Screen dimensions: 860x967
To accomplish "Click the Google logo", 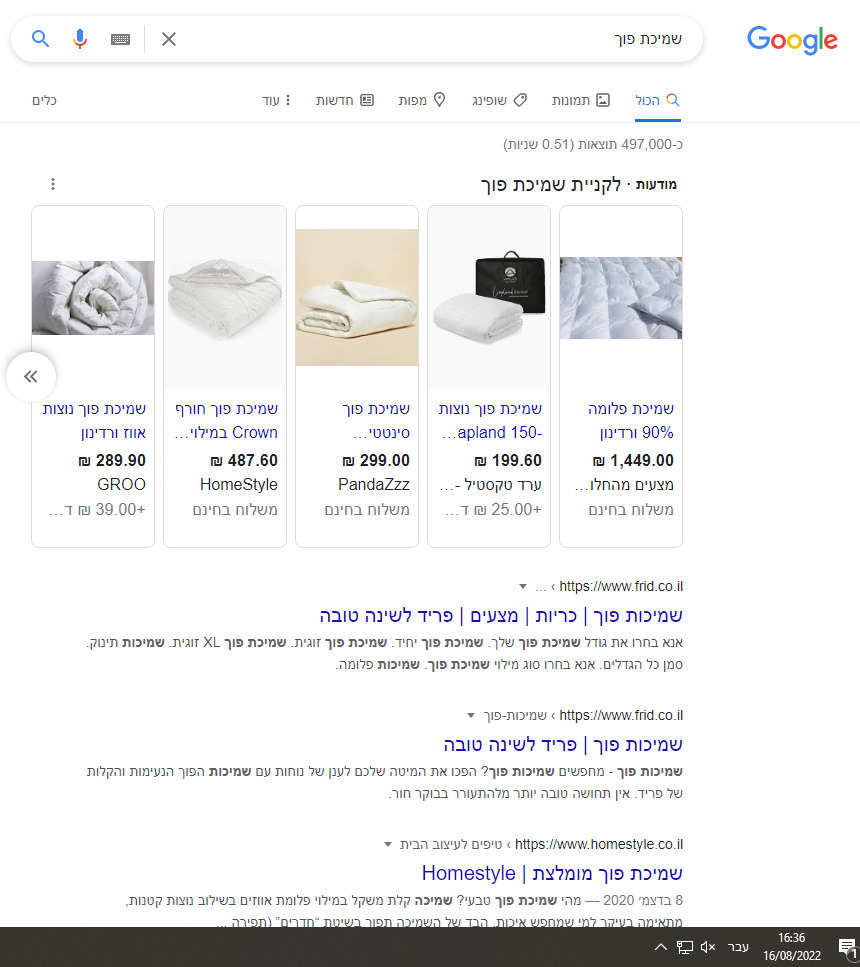I will 792,40.
